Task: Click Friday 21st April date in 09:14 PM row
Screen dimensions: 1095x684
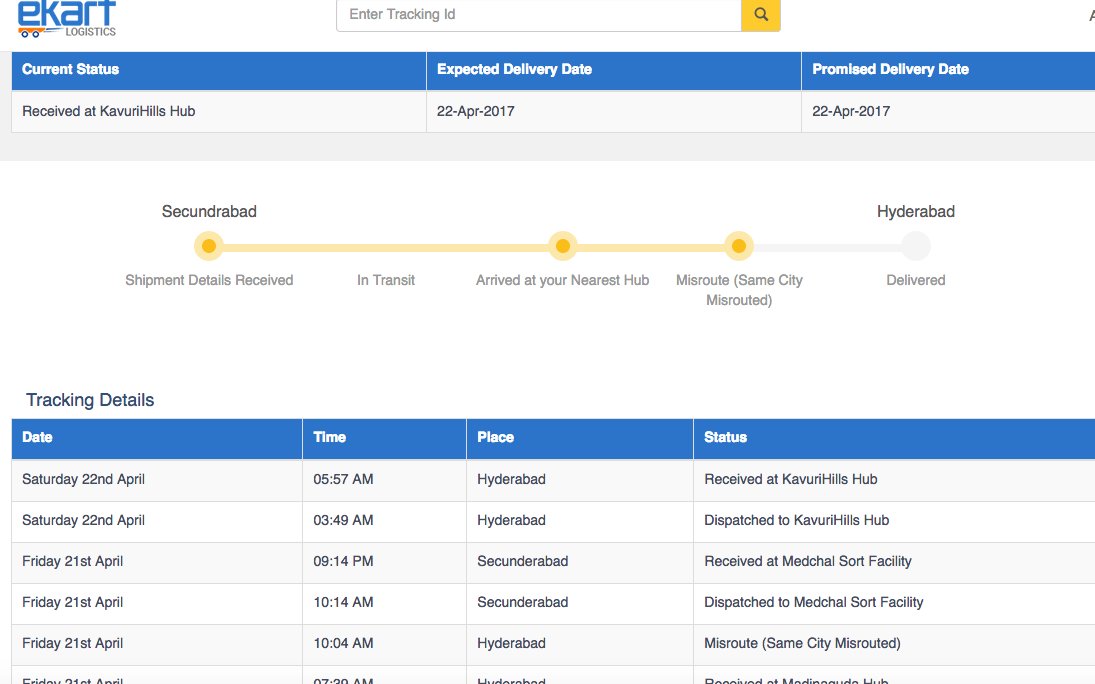Action: (x=72, y=562)
